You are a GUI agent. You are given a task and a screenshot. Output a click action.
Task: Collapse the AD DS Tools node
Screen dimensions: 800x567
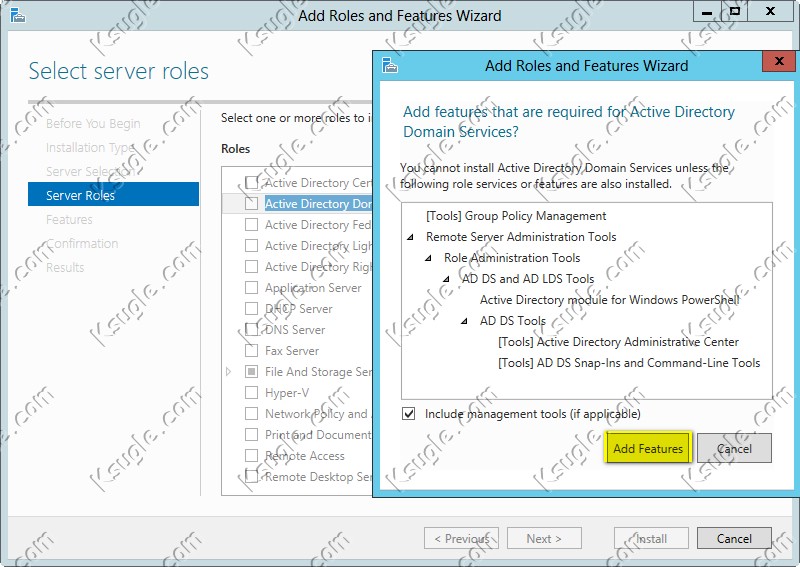point(464,321)
